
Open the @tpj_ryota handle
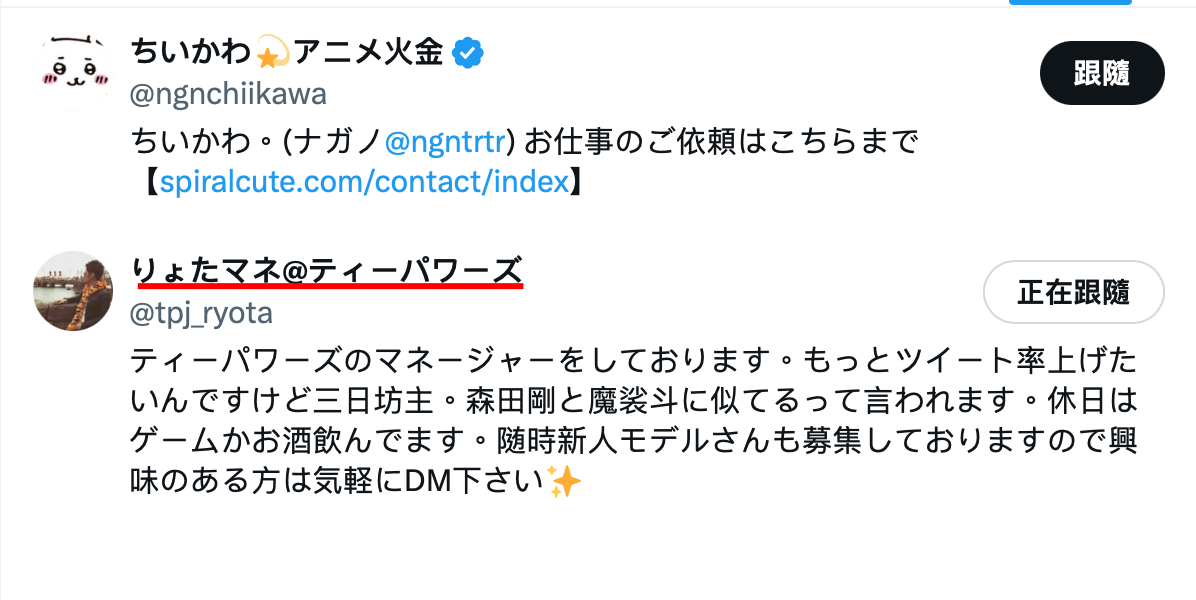(202, 313)
